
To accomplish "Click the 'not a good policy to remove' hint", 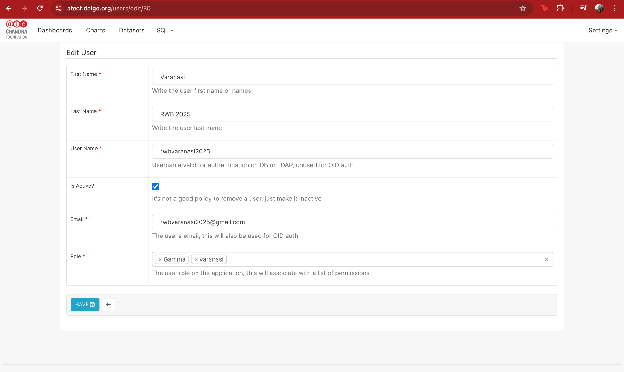I will click(x=237, y=198).
